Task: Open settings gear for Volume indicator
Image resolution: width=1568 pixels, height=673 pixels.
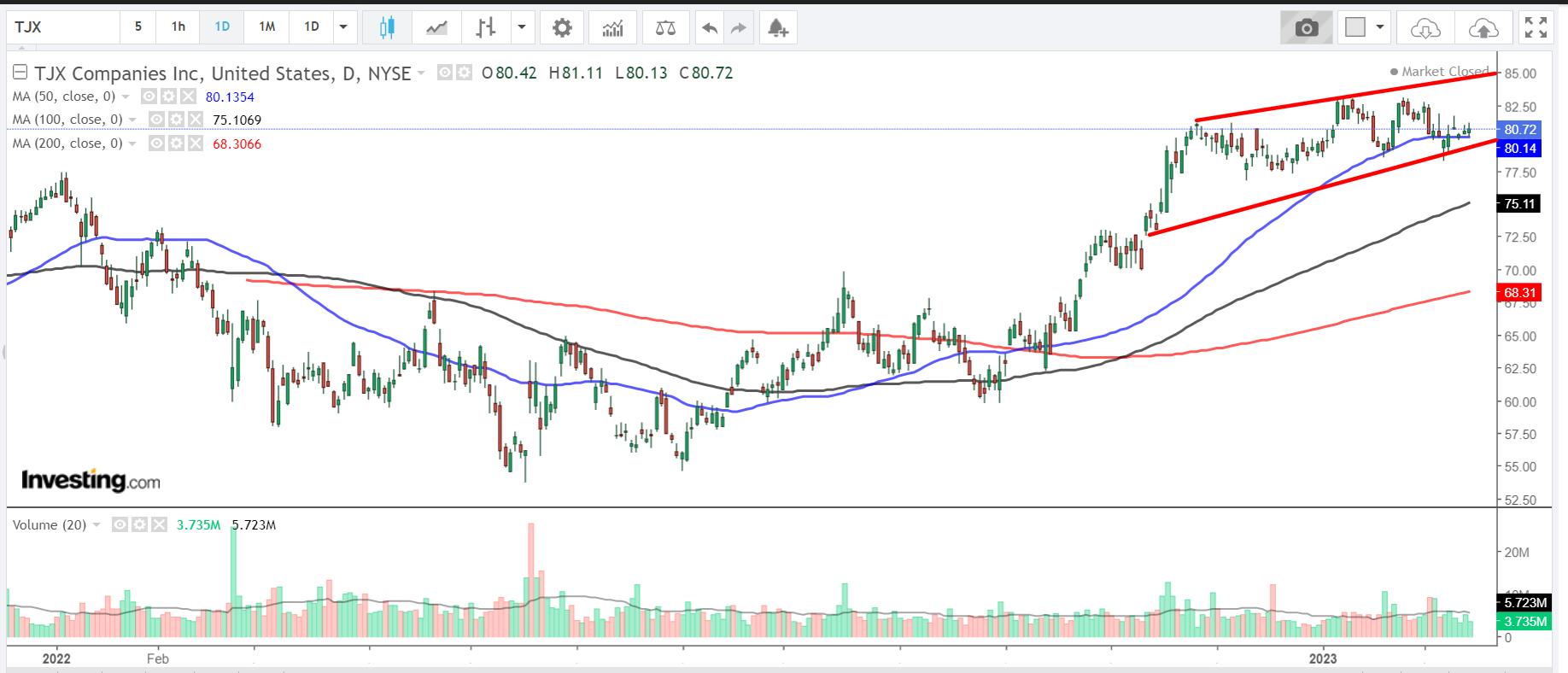Action: point(139,524)
